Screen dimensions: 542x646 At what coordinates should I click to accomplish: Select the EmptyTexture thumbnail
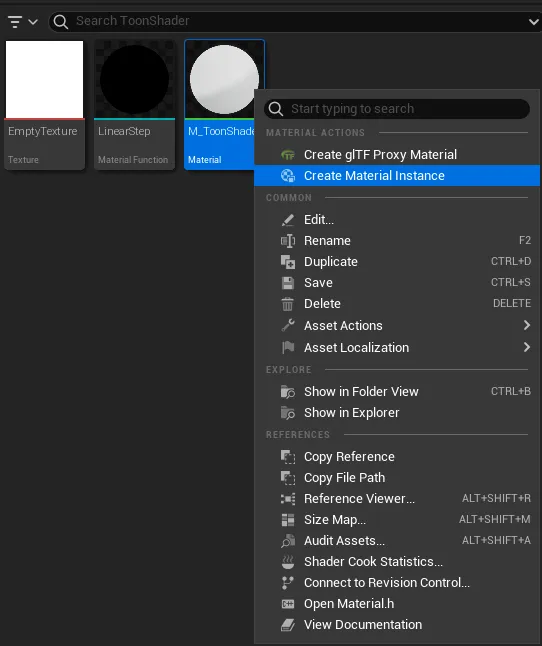coord(44,79)
